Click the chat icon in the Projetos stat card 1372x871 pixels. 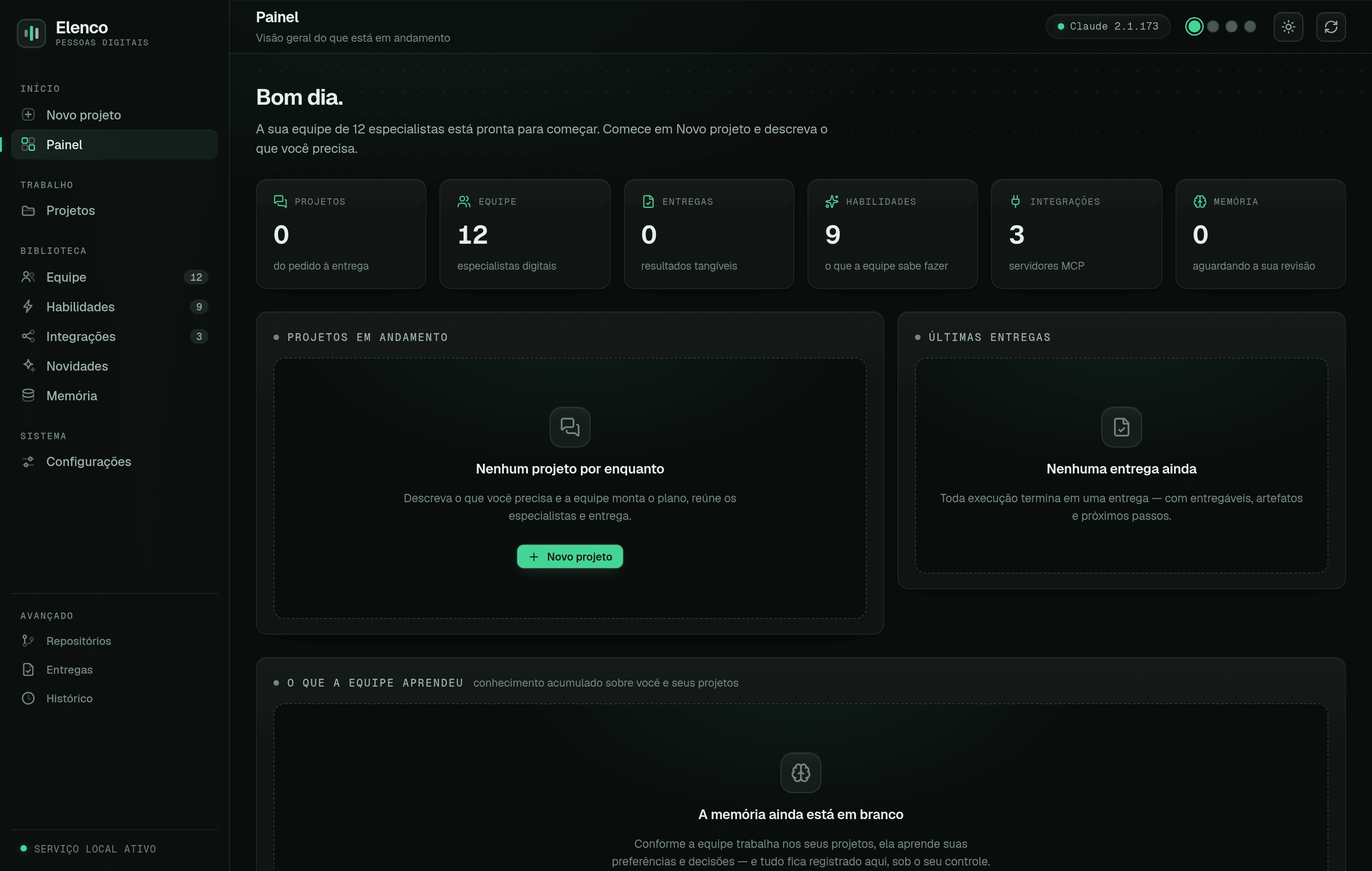click(280, 201)
